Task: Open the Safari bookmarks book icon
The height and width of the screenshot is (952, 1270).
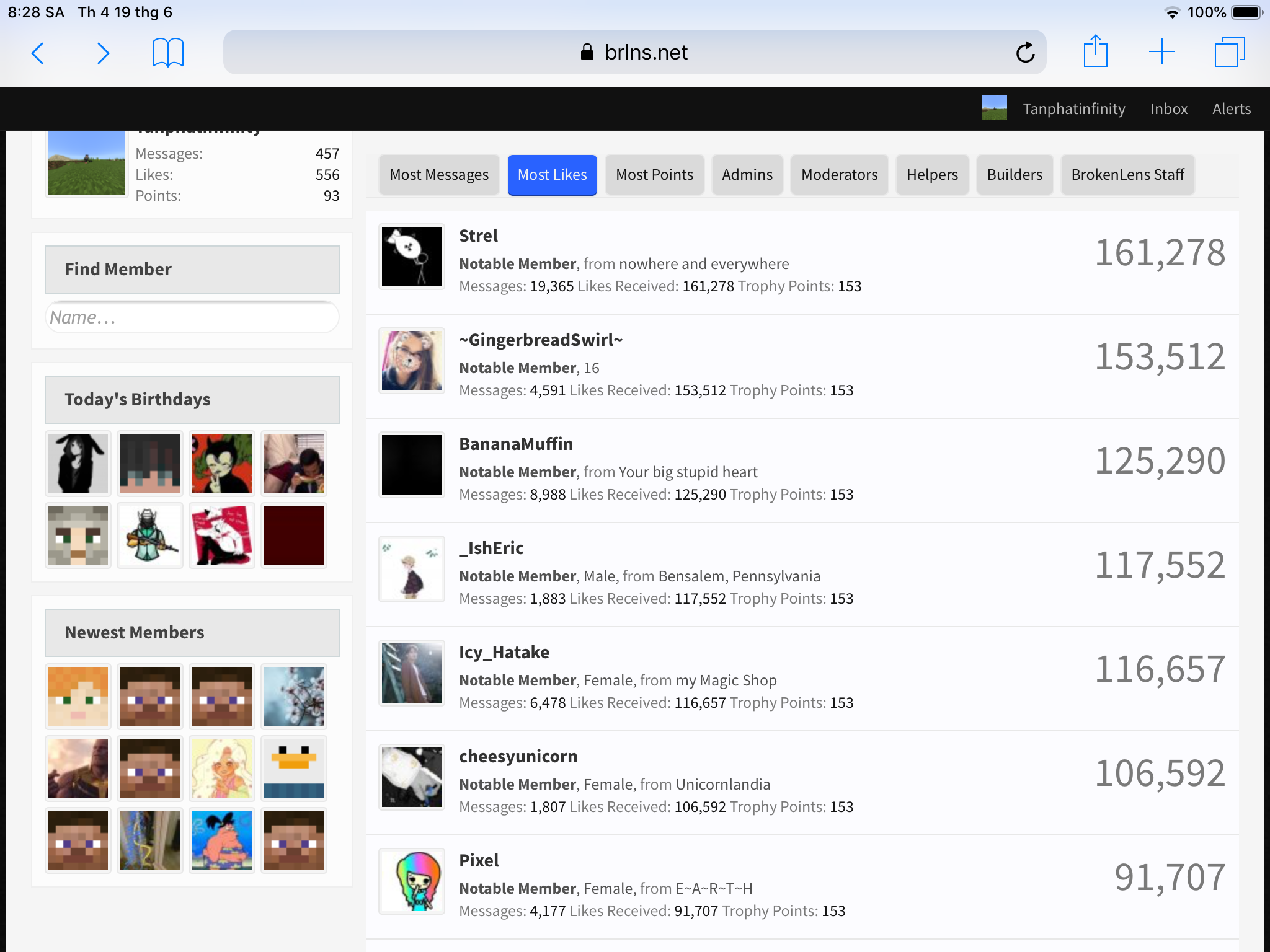Action: (168, 52)
